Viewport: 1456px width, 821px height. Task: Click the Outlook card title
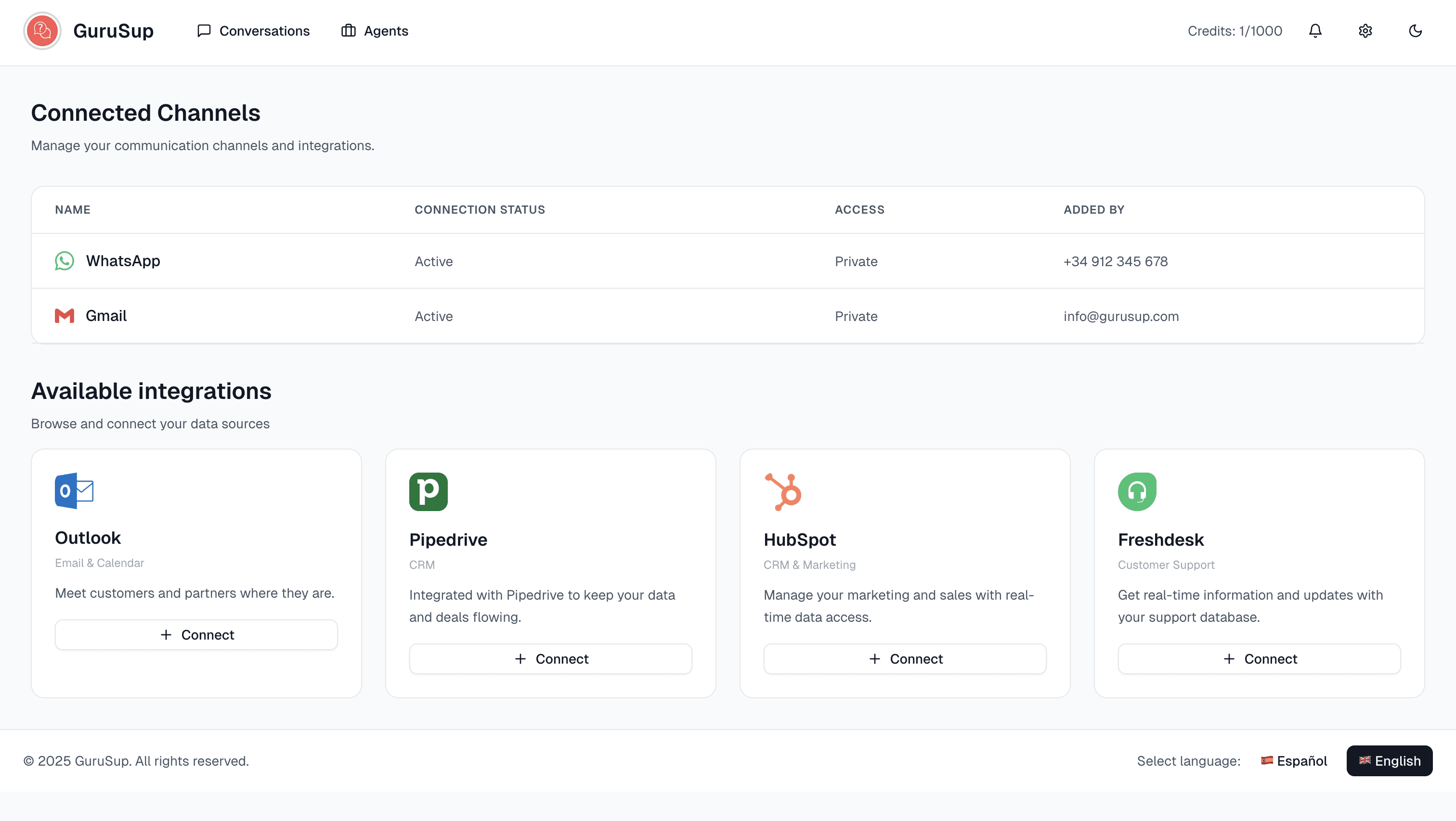pos(88,538)
